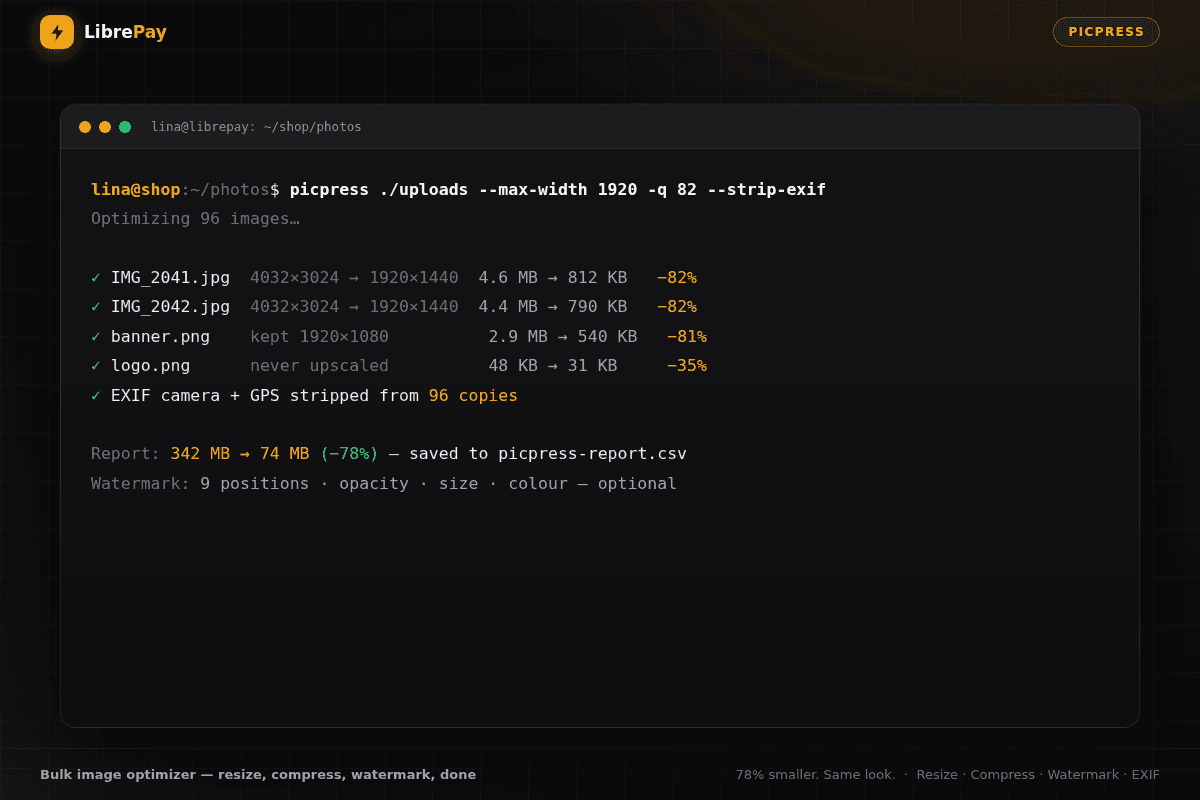
Task: Click the LibrePay brand name
Action: click(x=125, y=32)
